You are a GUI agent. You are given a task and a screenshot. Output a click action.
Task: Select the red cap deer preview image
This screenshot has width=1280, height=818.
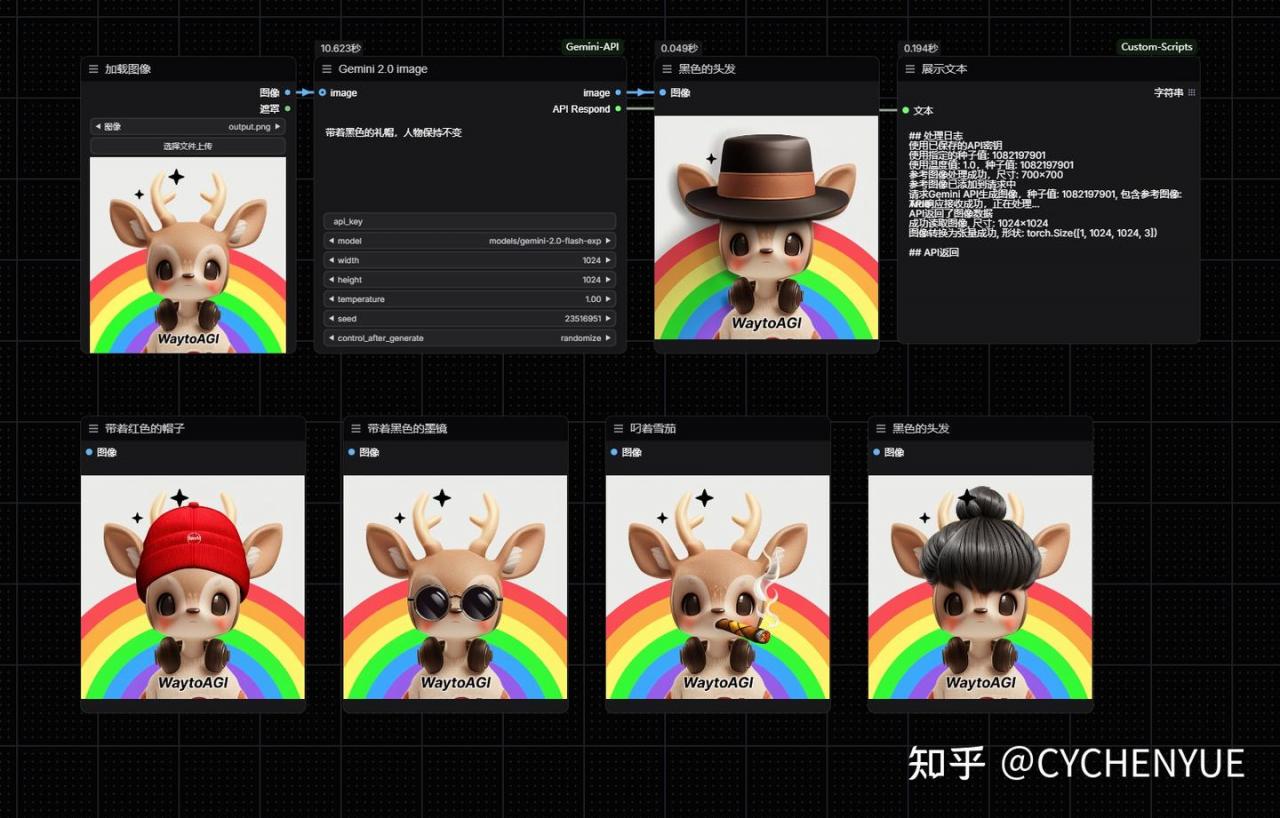point(193,587)
